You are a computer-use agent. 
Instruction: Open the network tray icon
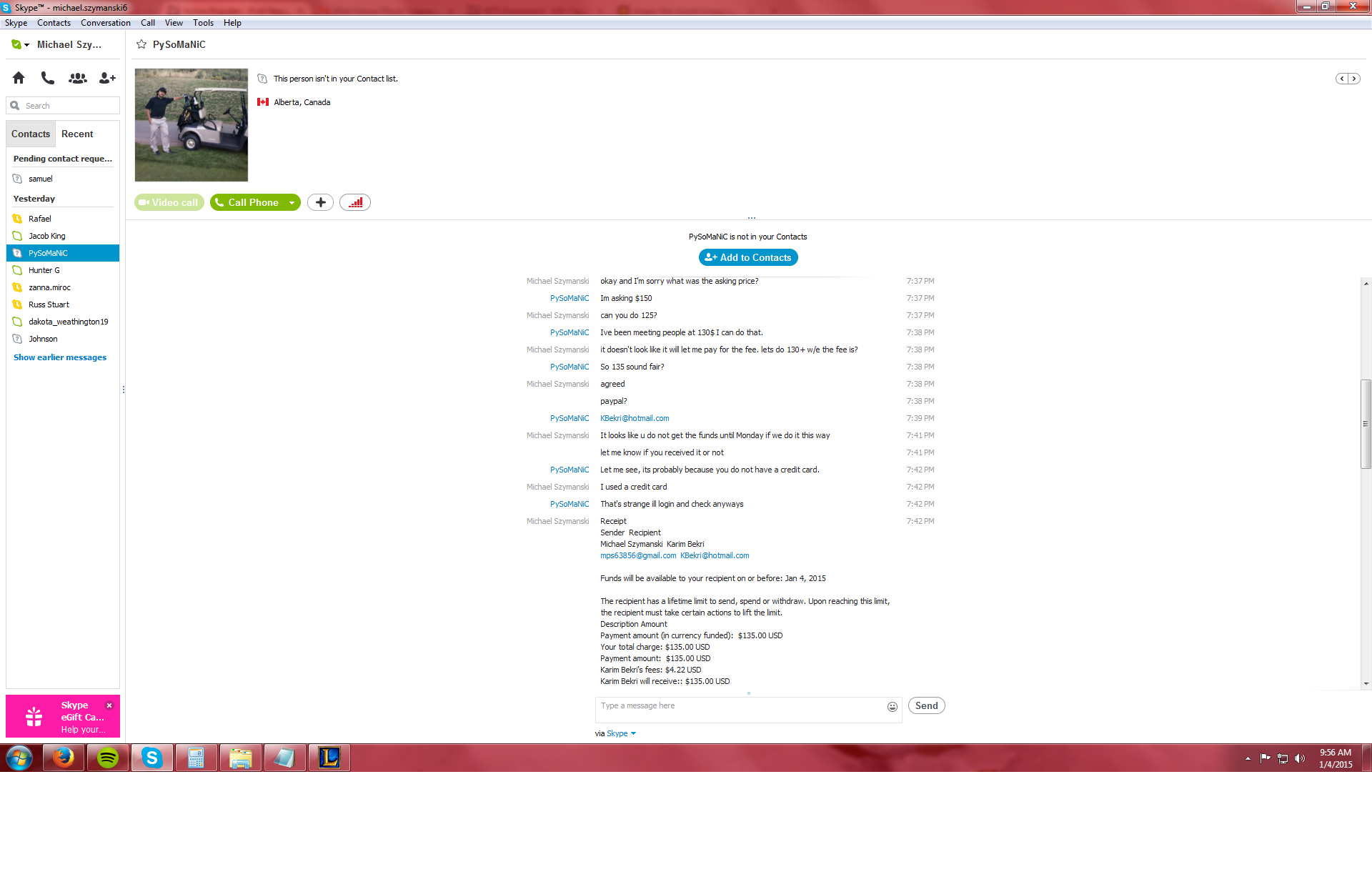click(1283, 758)
